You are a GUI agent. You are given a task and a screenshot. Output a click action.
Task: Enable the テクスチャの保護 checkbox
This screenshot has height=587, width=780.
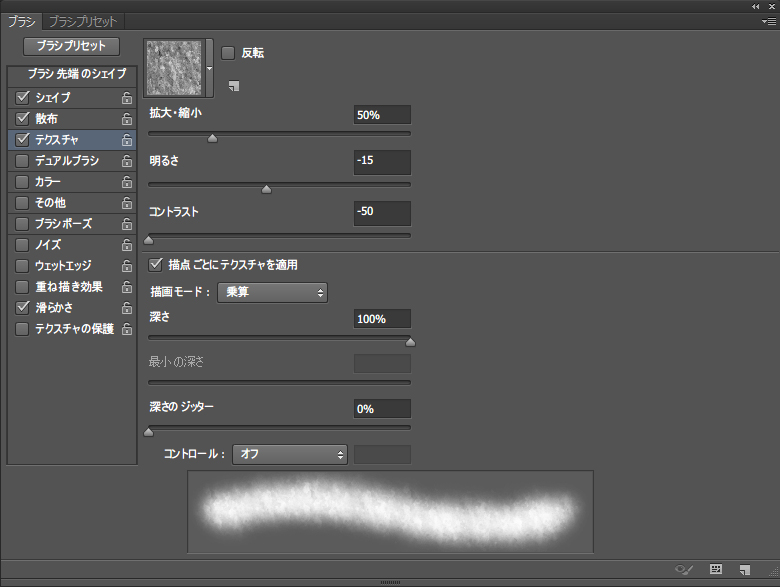tap(22, 329)
